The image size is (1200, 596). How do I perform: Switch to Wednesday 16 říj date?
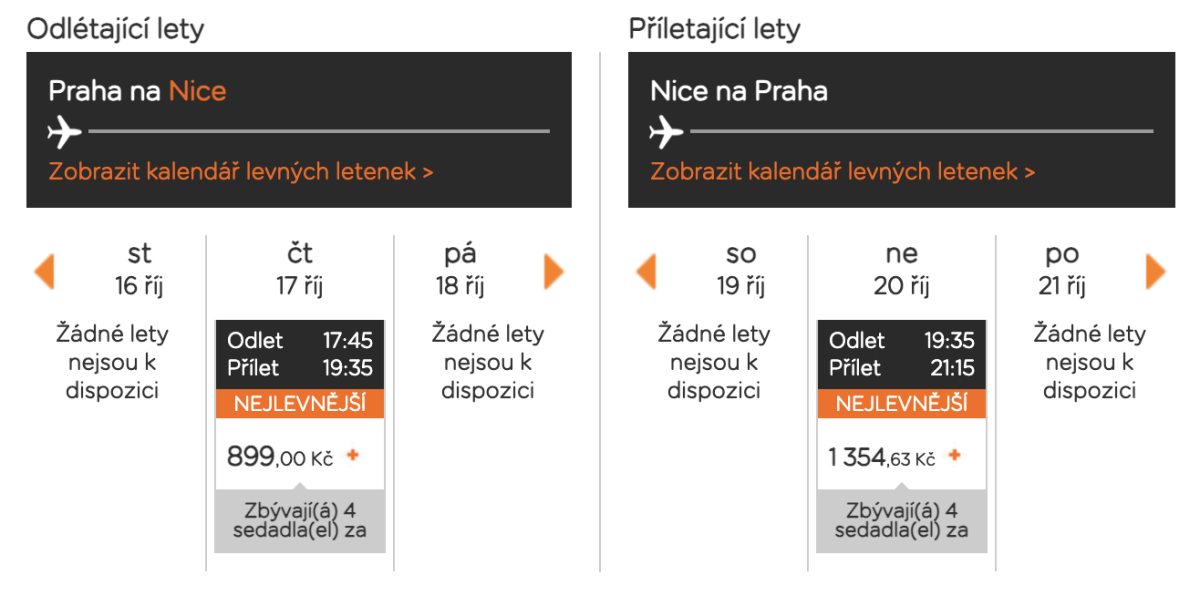point(139,270)
